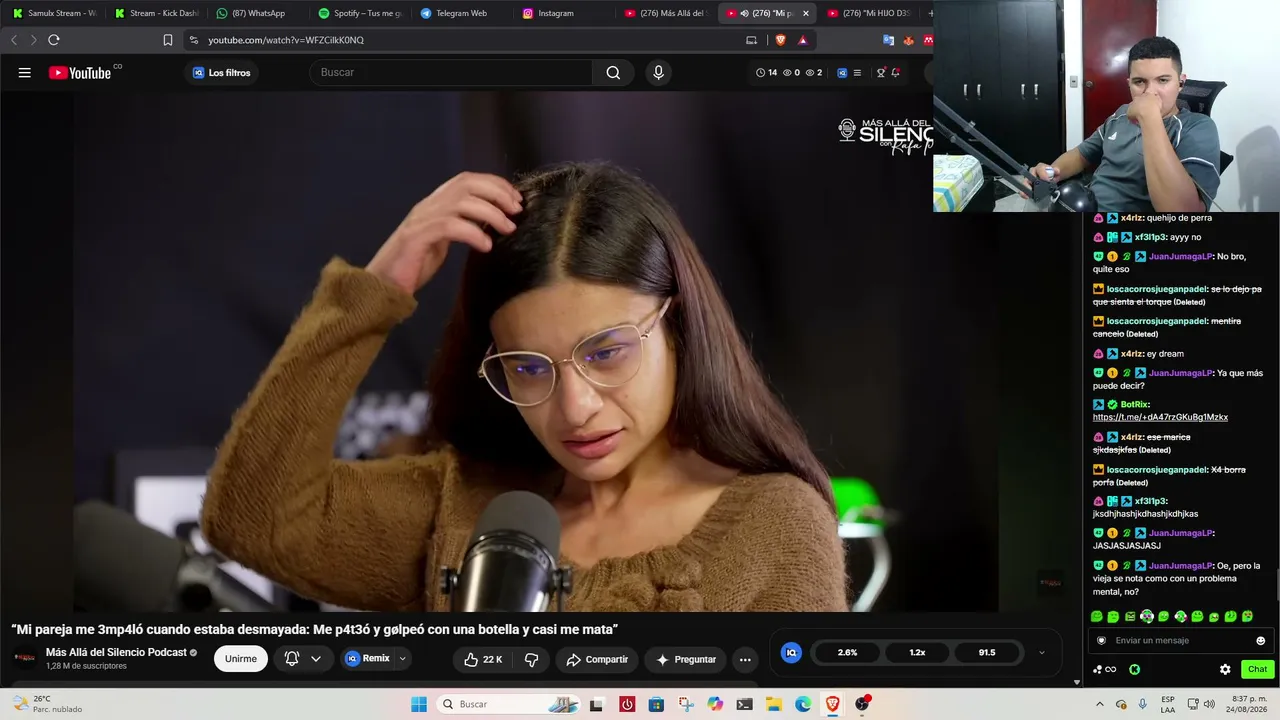Viewport: 1280px width, 720px height.
Task: Click the YouTube search magnifier button
Action: (613, 72)
